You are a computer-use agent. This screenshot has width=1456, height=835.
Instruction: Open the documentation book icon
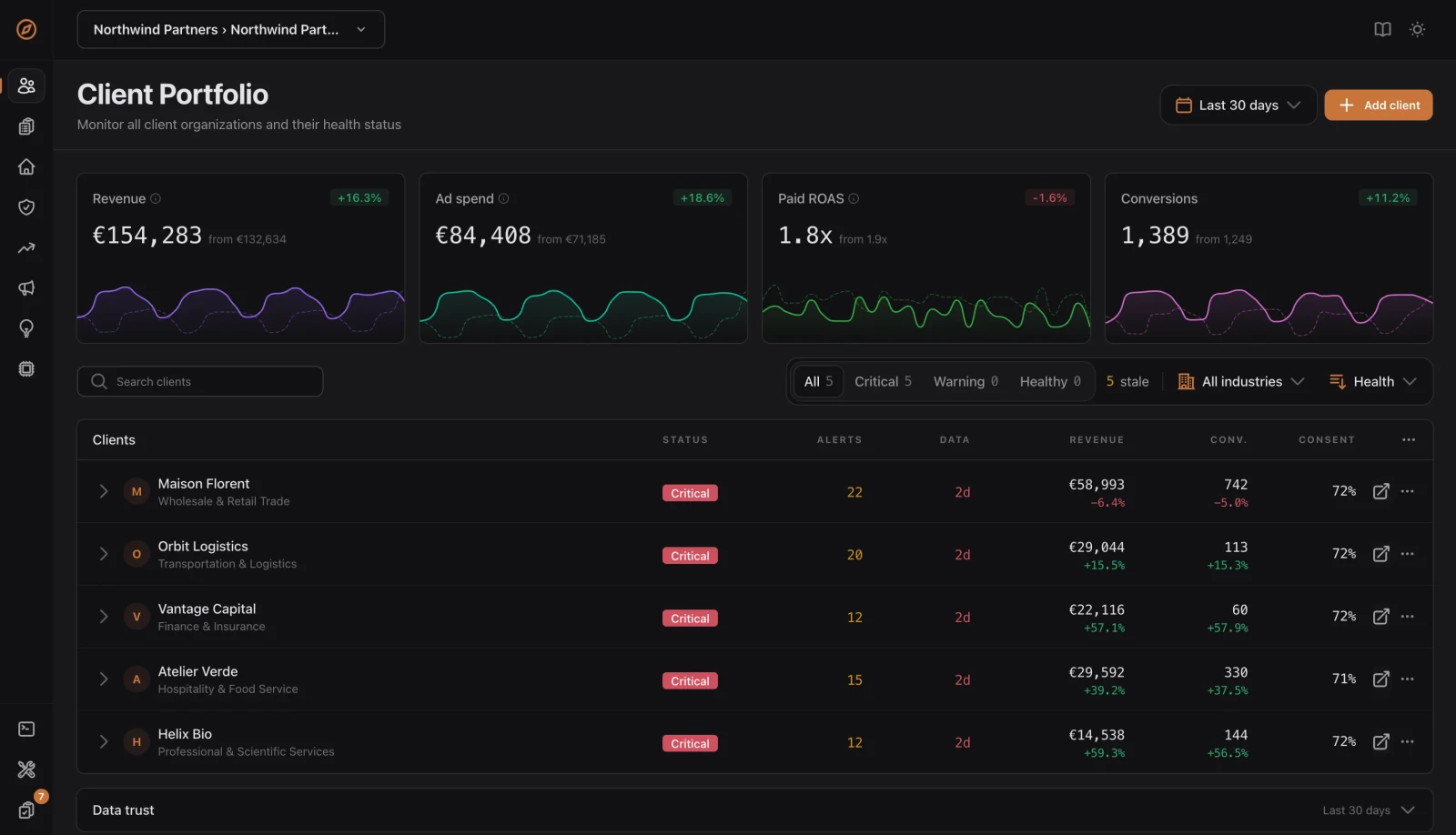tap(1382, 29)
